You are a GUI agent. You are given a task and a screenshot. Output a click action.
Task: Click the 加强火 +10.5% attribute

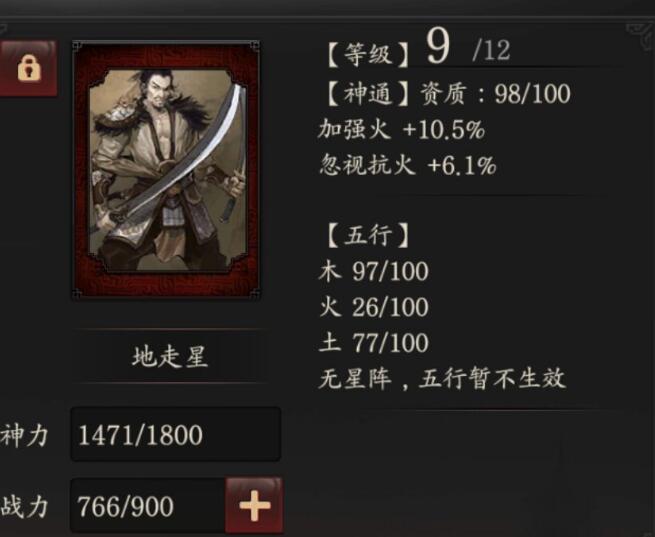(x=401, y=129)
